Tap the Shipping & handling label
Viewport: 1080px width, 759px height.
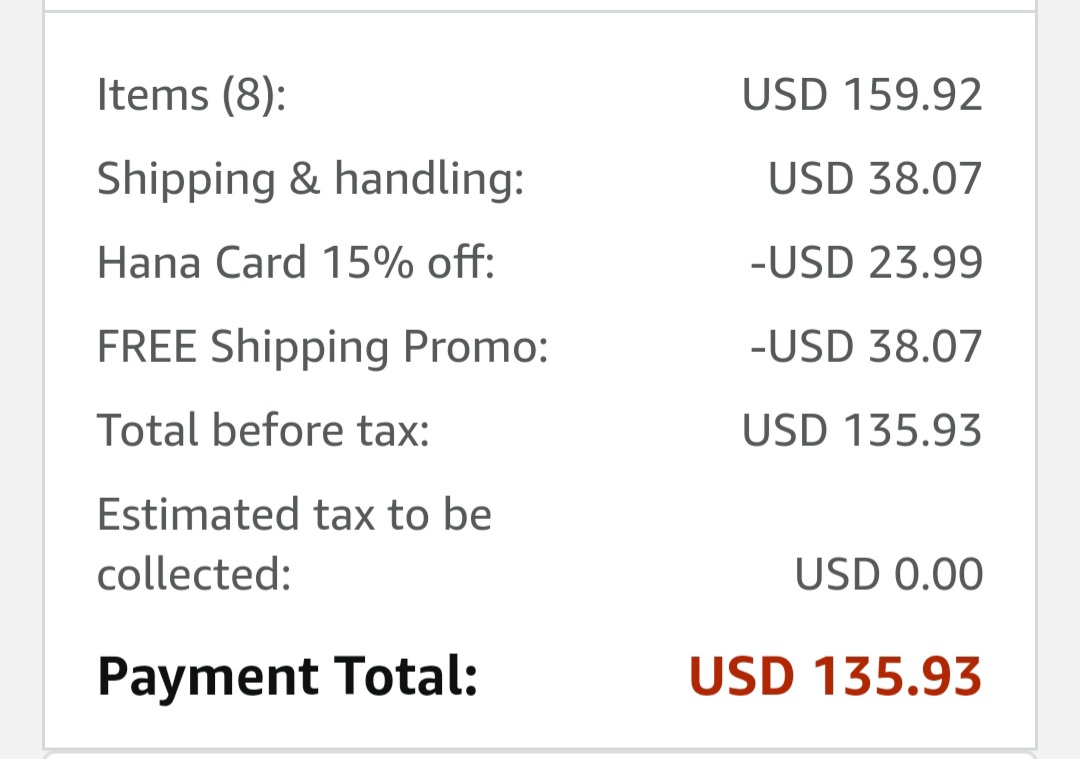coord(310,180)
